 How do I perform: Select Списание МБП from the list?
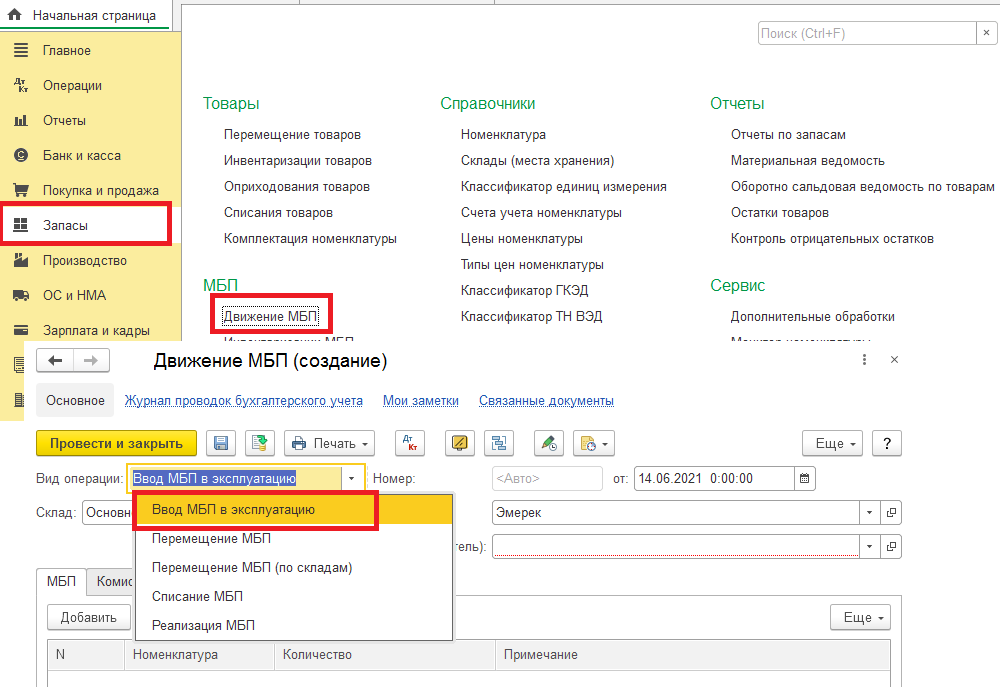[197, 596]
